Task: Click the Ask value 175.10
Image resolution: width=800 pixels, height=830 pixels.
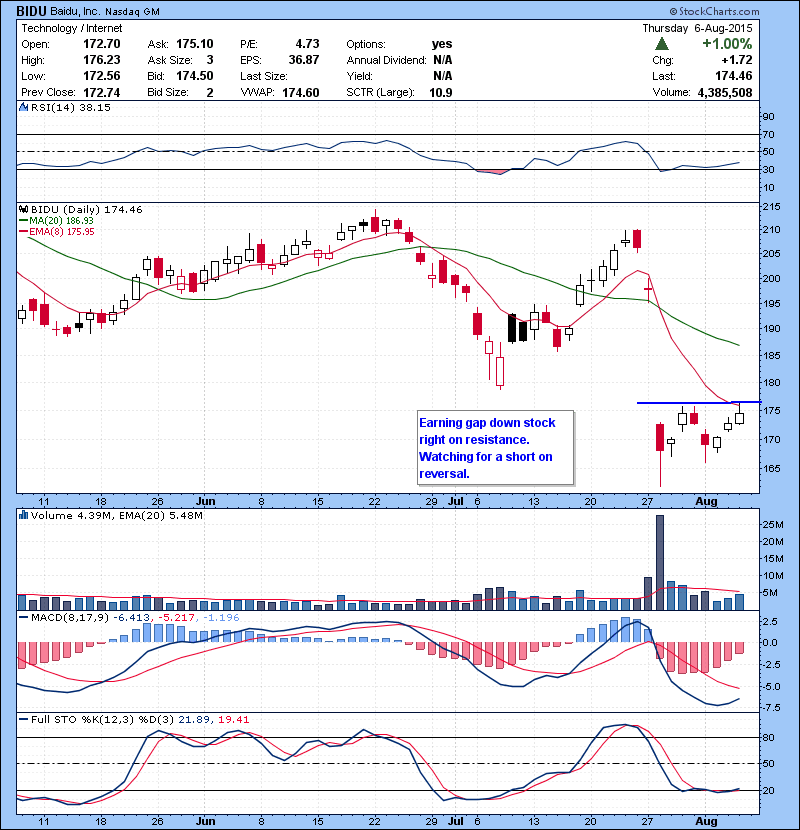Action: (195, 44)
